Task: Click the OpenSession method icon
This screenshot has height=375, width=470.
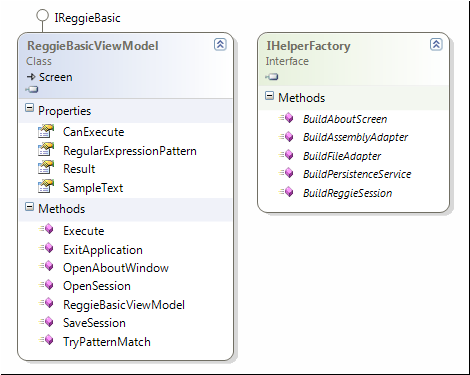Action: point(46,285)
